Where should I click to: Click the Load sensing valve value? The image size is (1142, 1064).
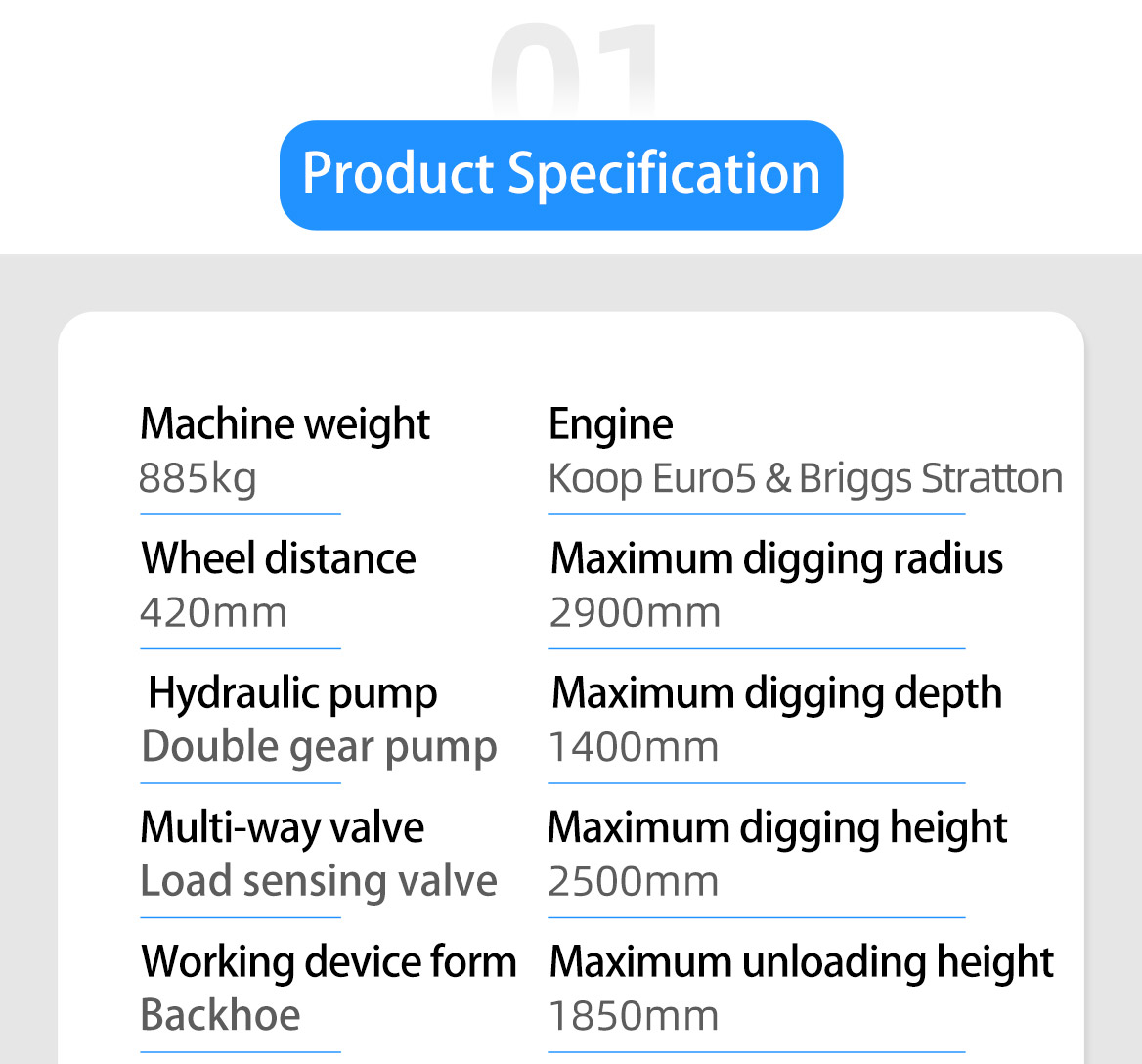coord(319,882)
